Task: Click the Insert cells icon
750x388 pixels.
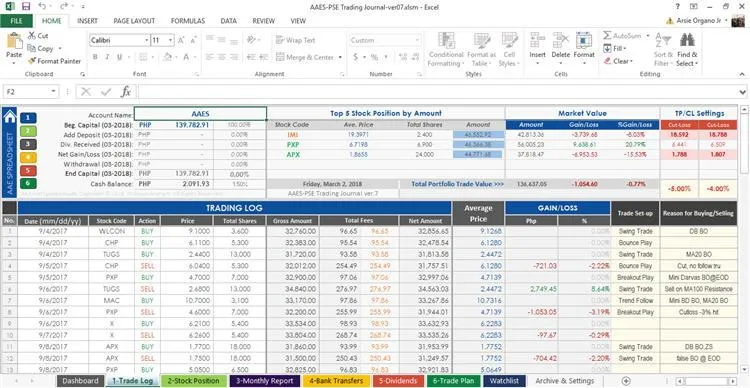Action: click(538, 41)
